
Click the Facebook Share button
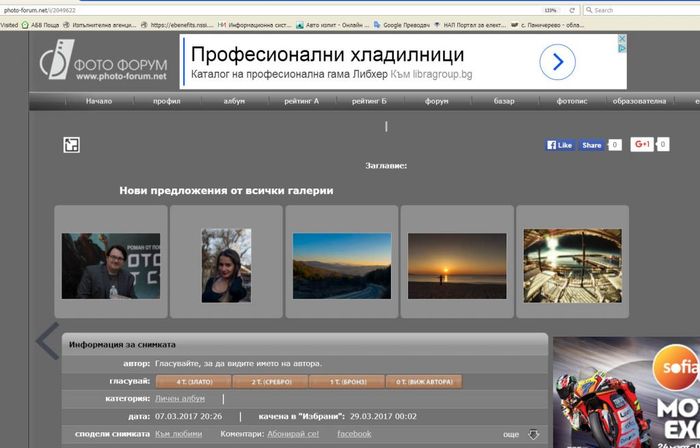click(x=592, y=145)
